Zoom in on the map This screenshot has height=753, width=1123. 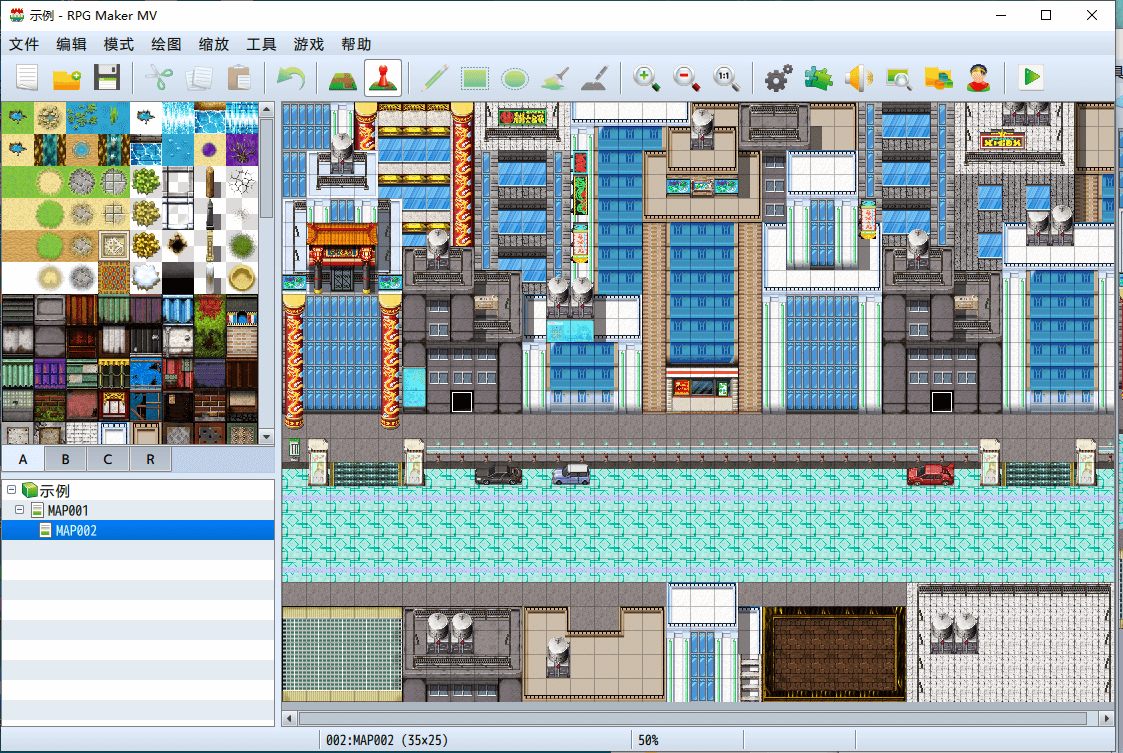click(x=647, y=77)
